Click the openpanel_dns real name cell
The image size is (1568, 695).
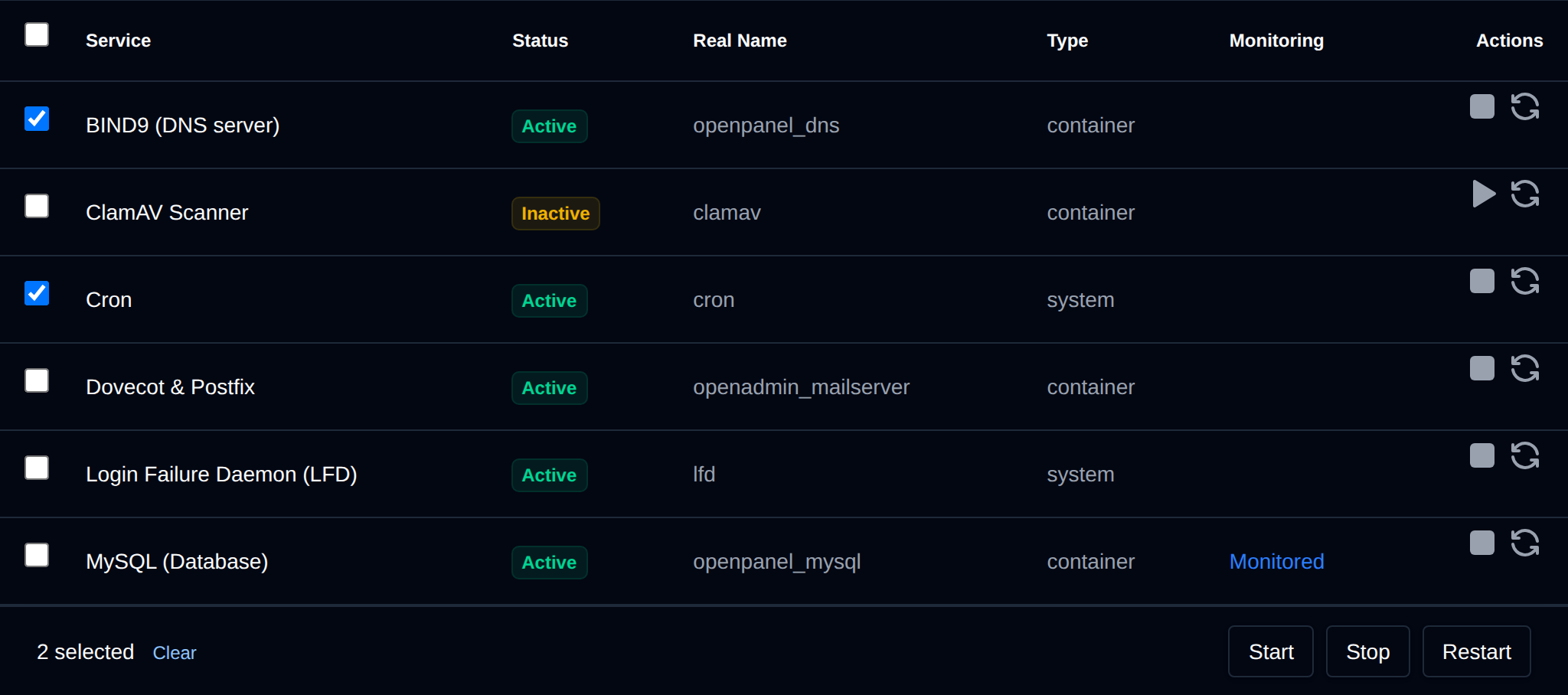click(x=766, y=126)
